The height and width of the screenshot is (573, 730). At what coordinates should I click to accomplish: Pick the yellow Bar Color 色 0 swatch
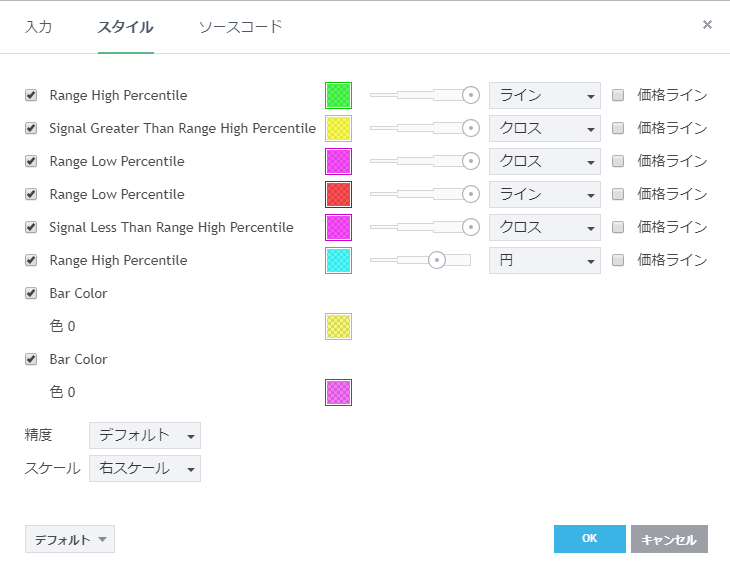coord(338,327)
